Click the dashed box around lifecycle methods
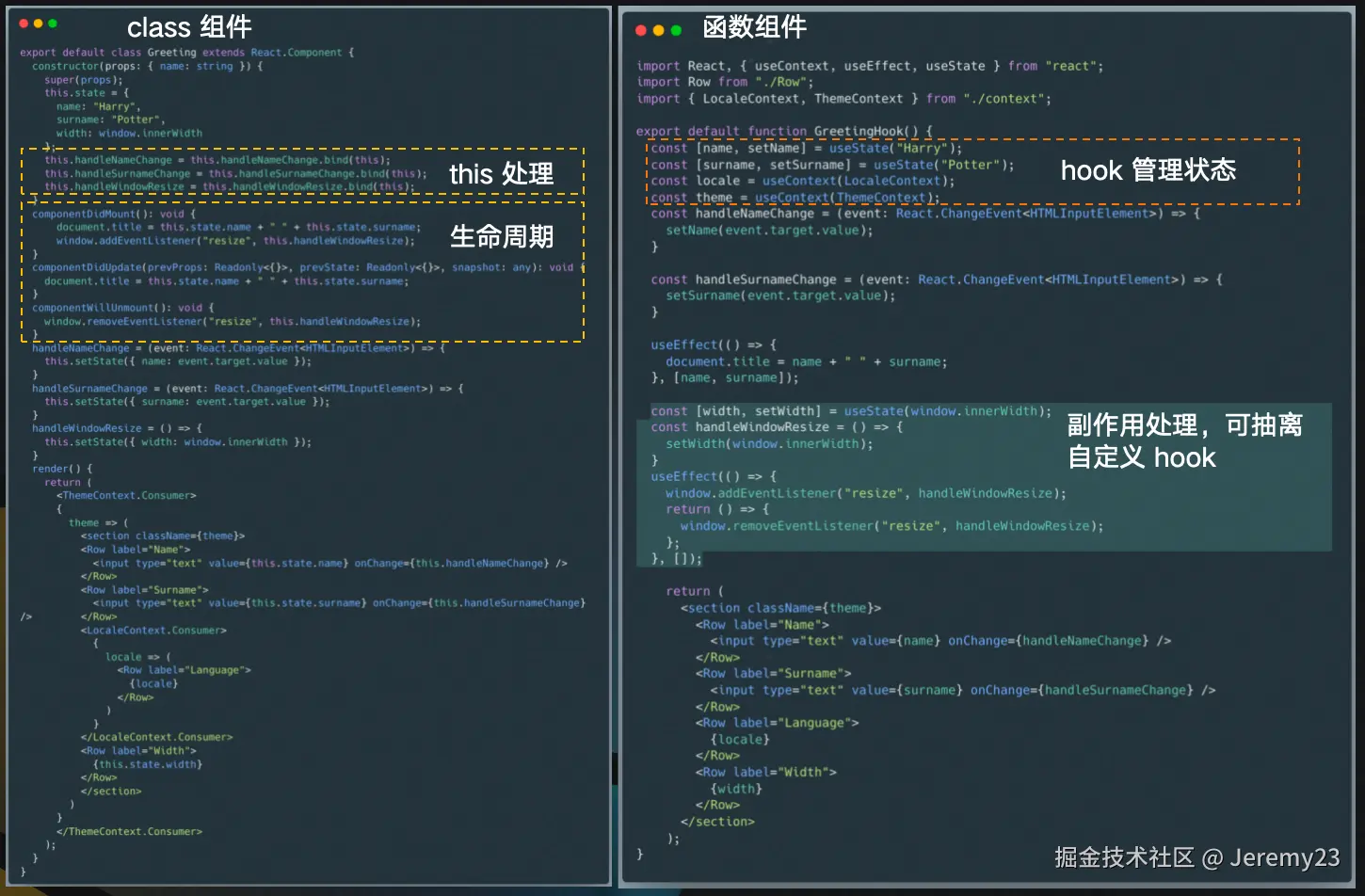 (x=301, y=273)
